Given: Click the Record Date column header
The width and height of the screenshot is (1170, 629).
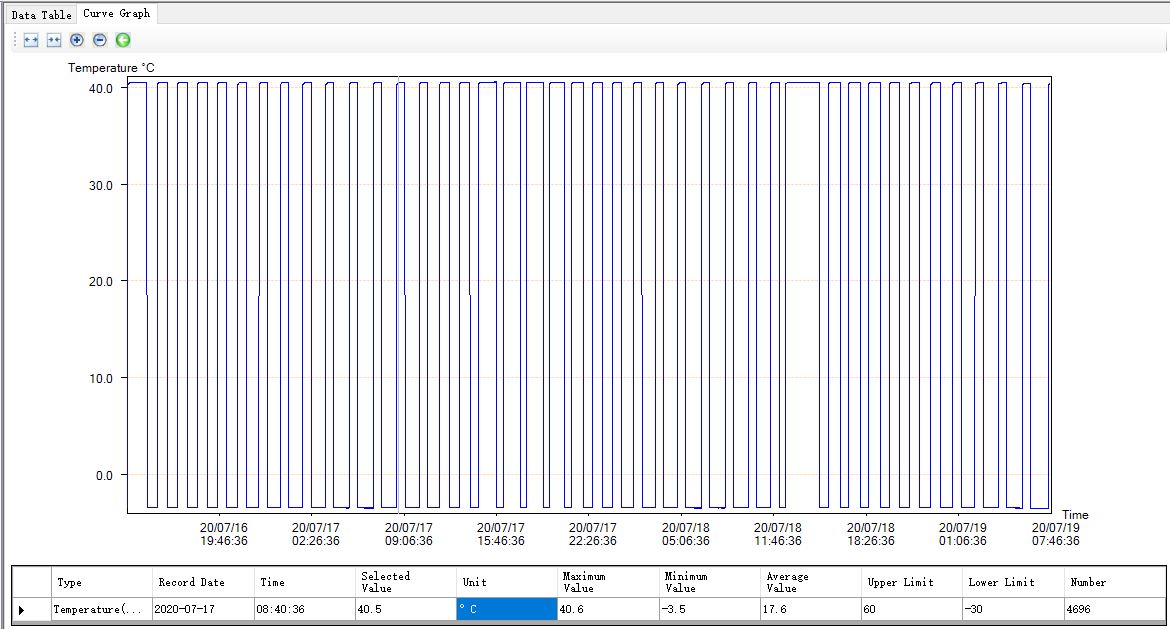Looking at the screenshot, I should (202, 582).
